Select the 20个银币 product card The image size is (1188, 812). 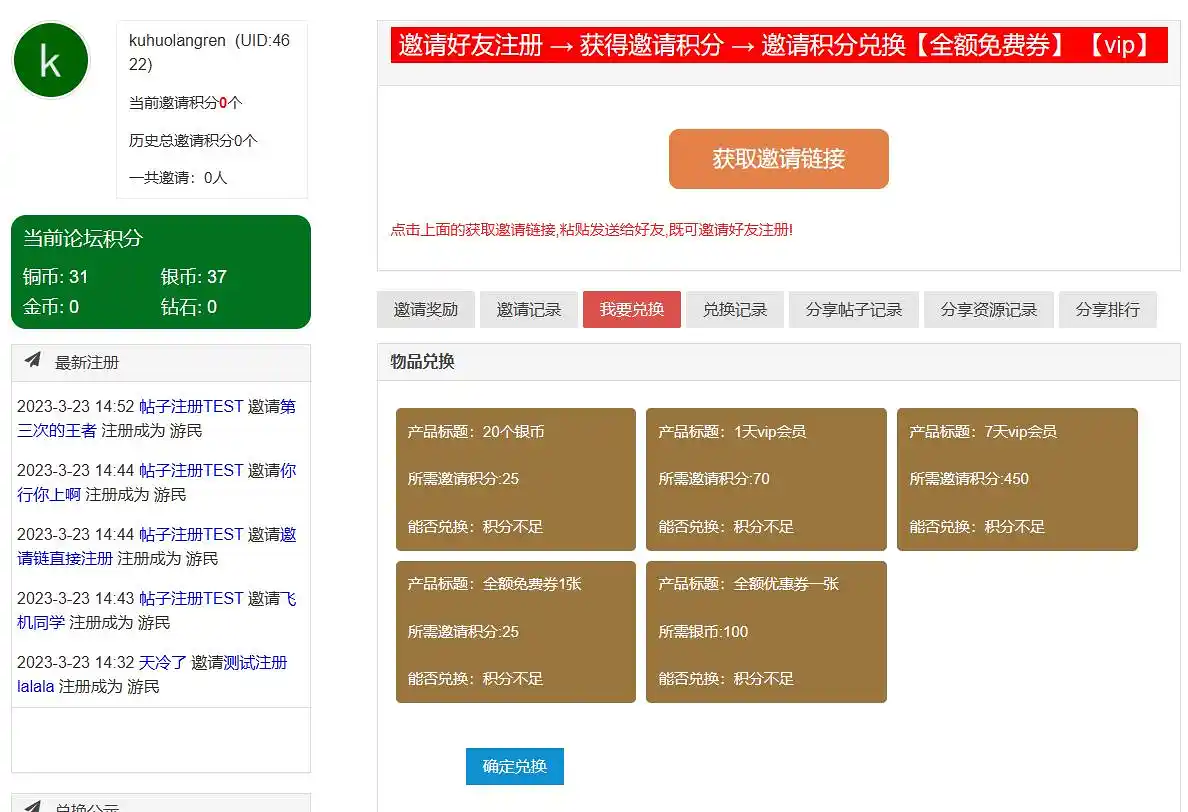tap(515, 479)
